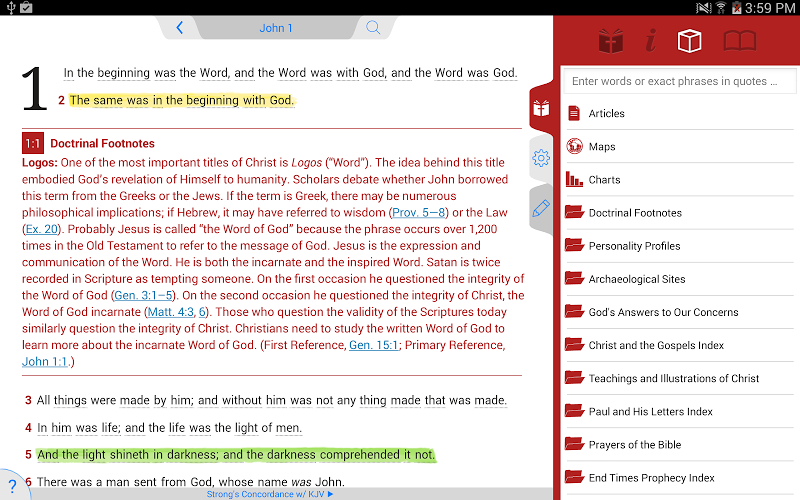Tap the Doctrinal Footnotes red heading
This screenshot has width=800, height=500.
coord(103,143)
